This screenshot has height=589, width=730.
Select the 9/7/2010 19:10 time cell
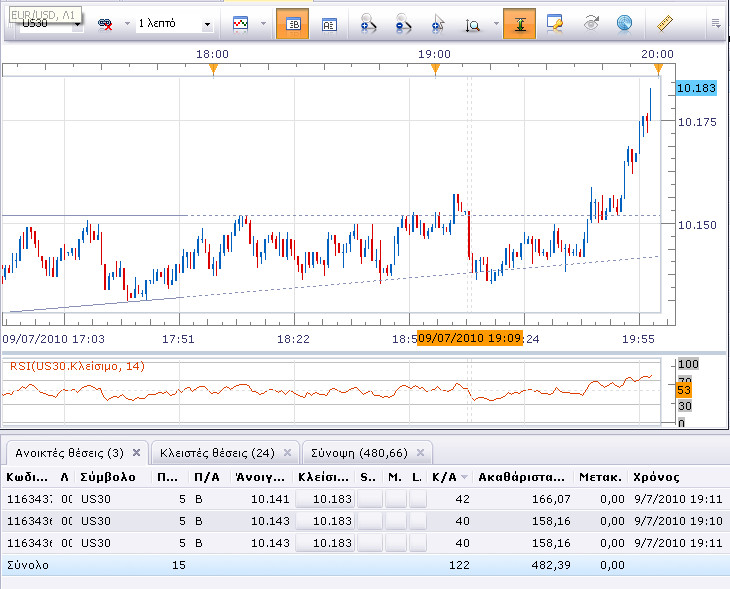(x=678, y=521)
